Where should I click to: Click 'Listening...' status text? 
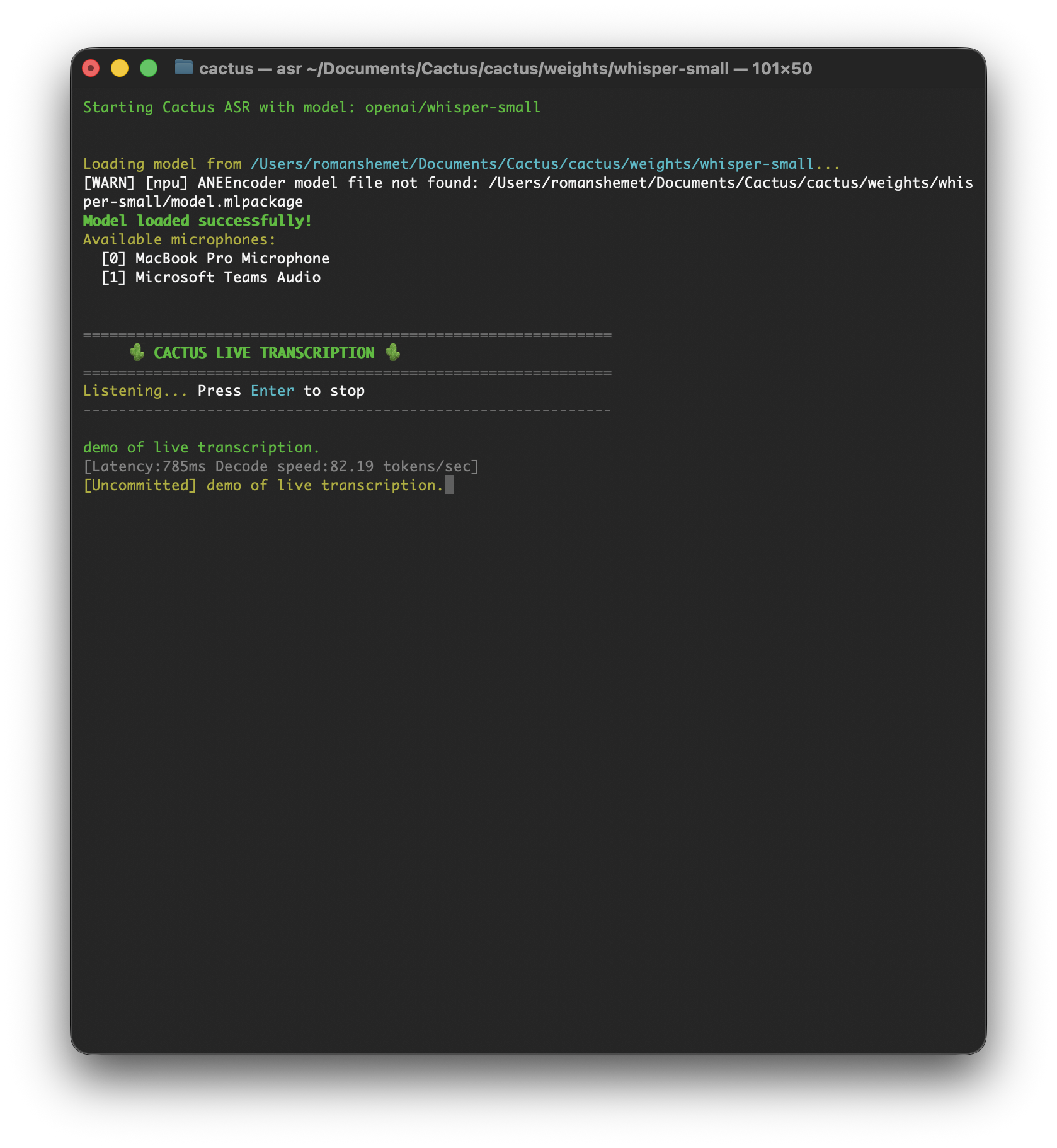point(135,391)
